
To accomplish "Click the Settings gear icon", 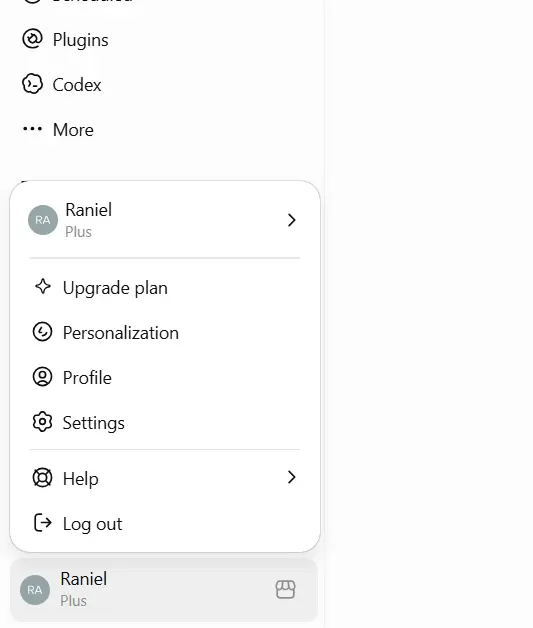I will [x=42, y=422].
